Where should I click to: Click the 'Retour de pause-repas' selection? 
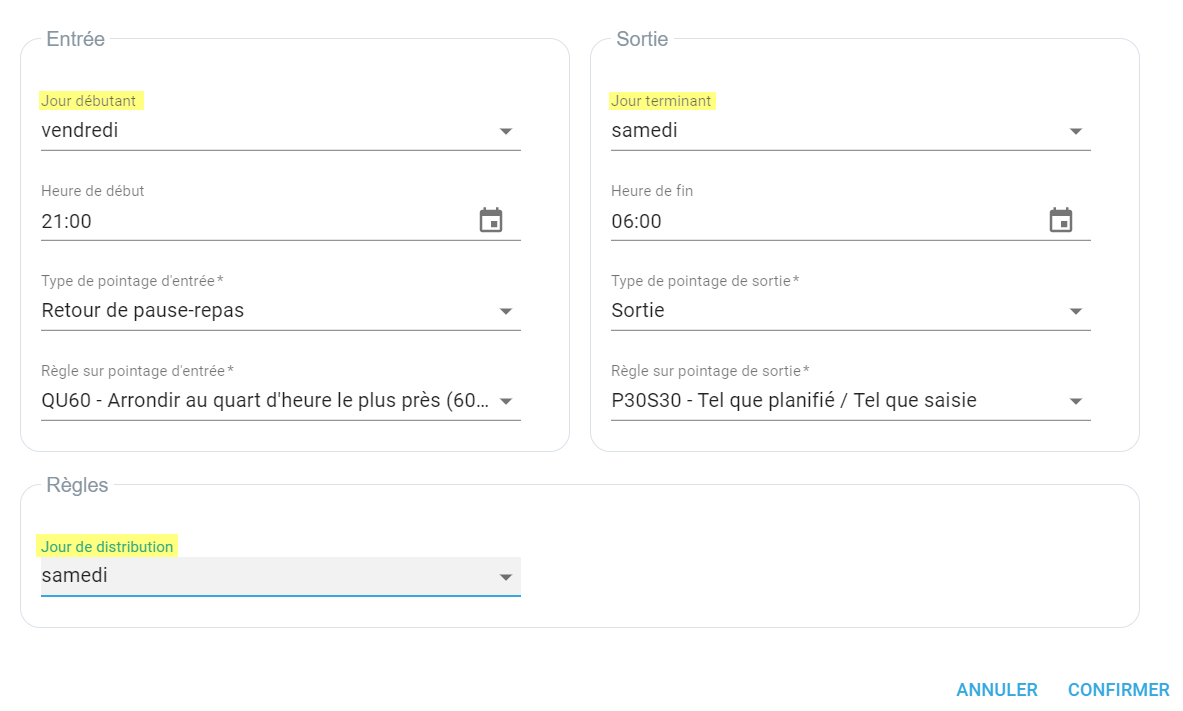tap(143, 310)
